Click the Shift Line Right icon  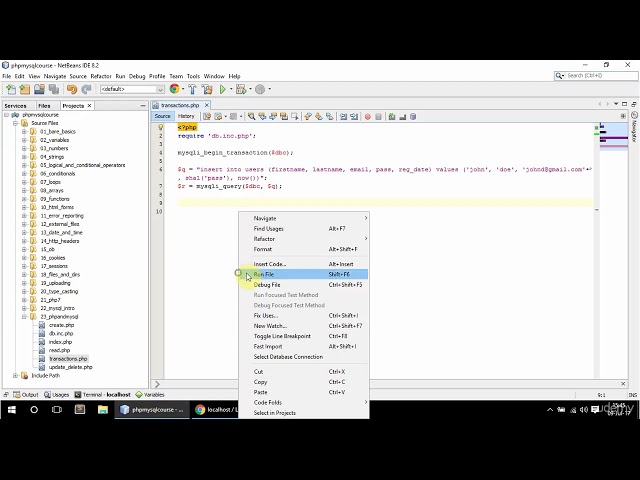[x=354, y=117]
